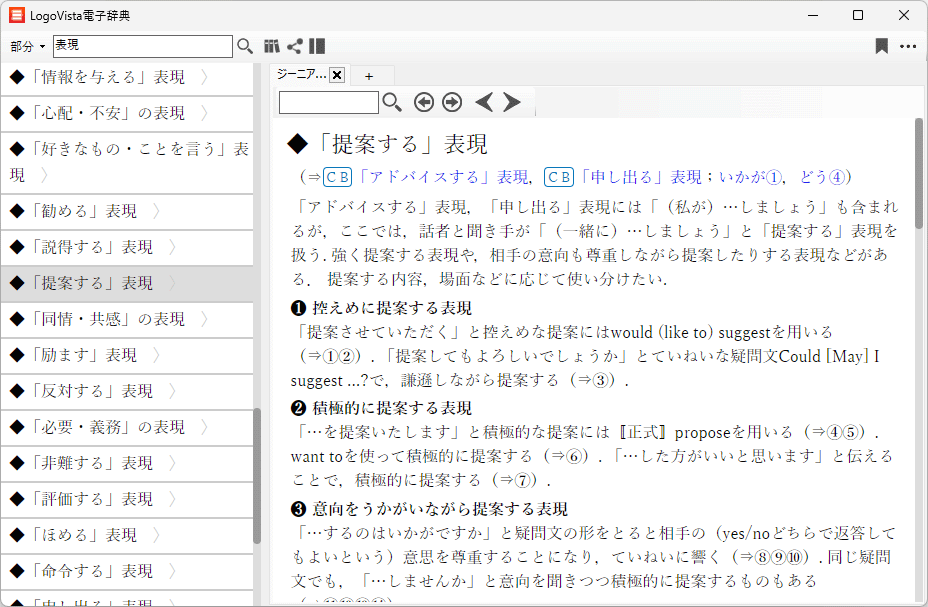Open the dictionary library books icon
Image resolution: width=928 pixels, height=607 pixels.
click(272, 46)
